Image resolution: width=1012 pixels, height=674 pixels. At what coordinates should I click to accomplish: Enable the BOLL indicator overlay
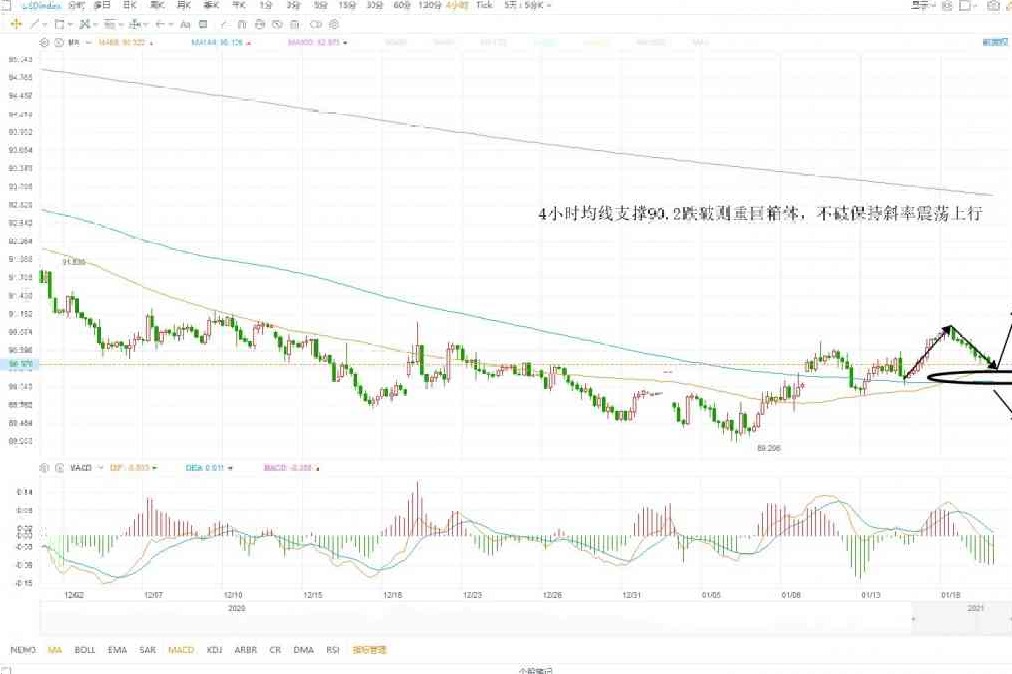coord(85,650)
